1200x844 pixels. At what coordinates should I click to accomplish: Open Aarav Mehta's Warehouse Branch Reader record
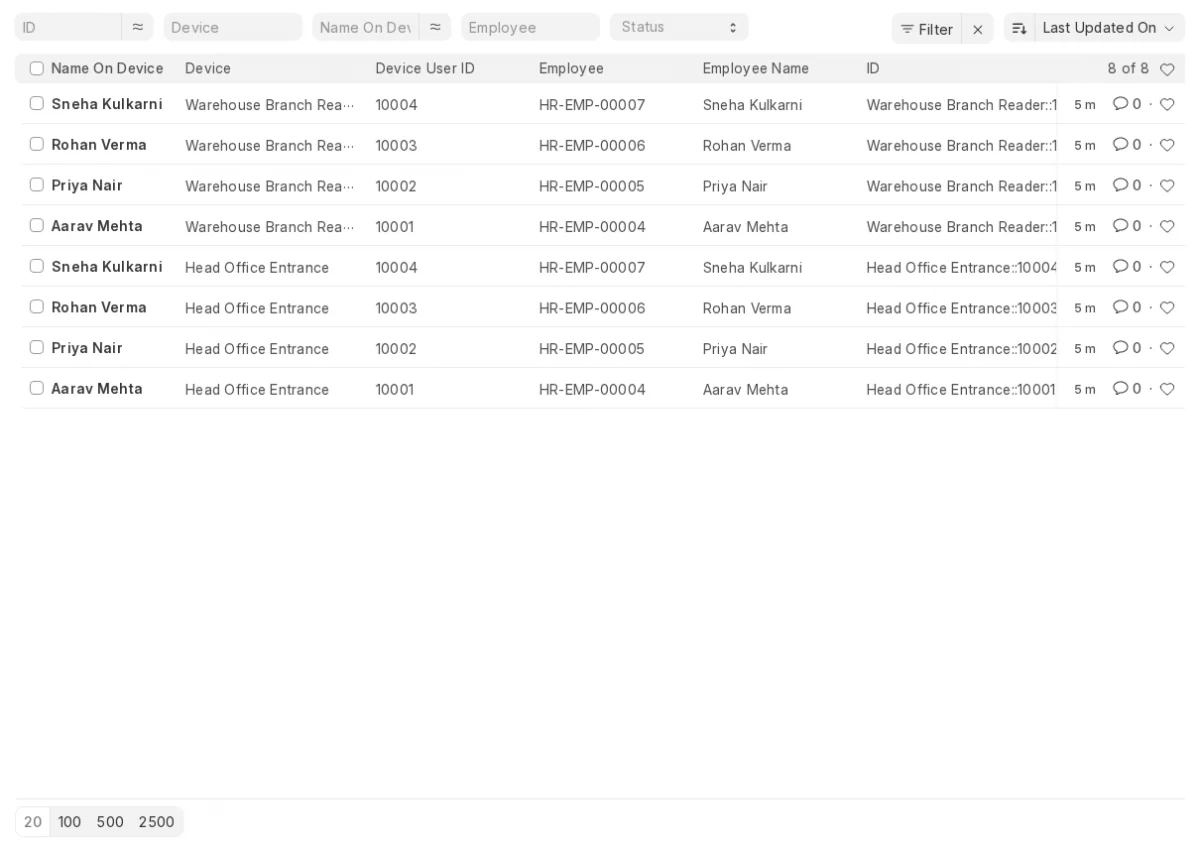pyautogui.click(x=97, y=226)
